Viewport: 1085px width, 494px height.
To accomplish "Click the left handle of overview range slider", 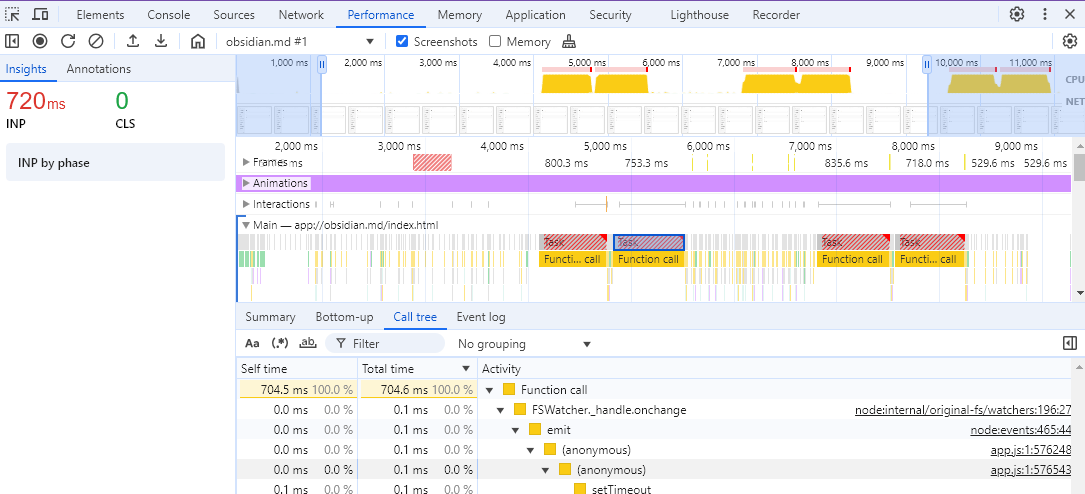I will 322,64.
